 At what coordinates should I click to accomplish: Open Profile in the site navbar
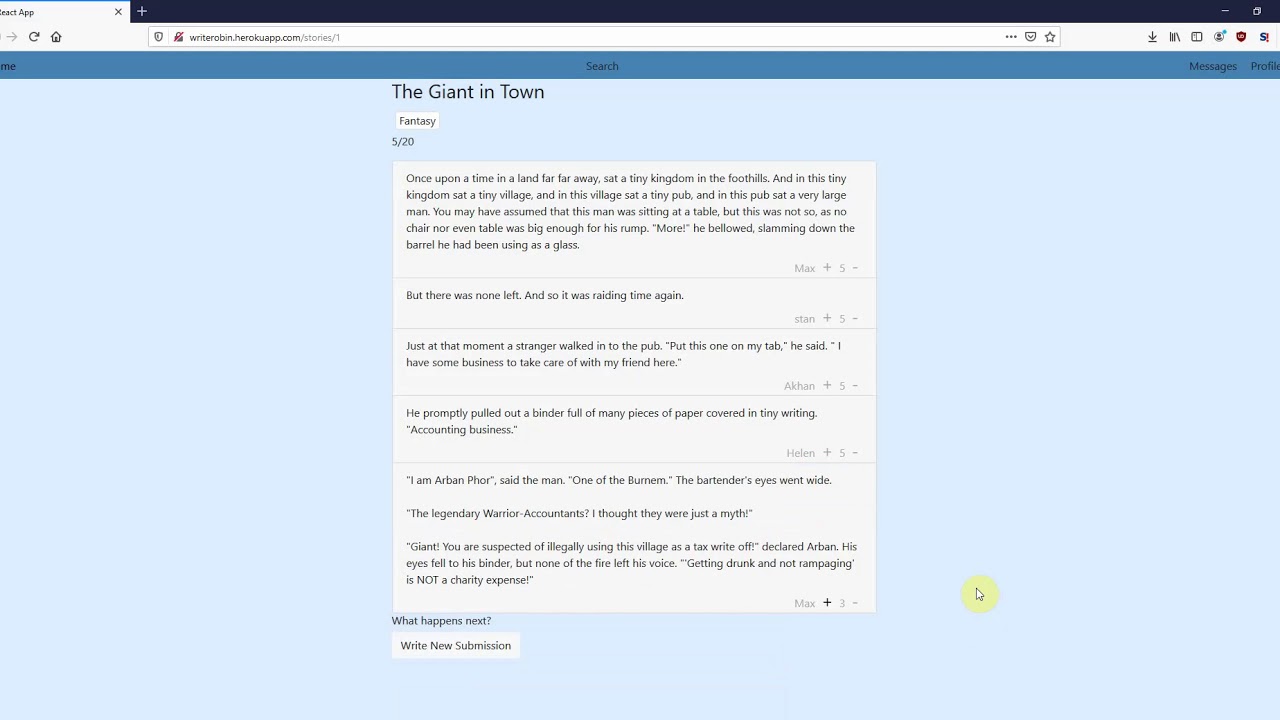(1265, 66)
